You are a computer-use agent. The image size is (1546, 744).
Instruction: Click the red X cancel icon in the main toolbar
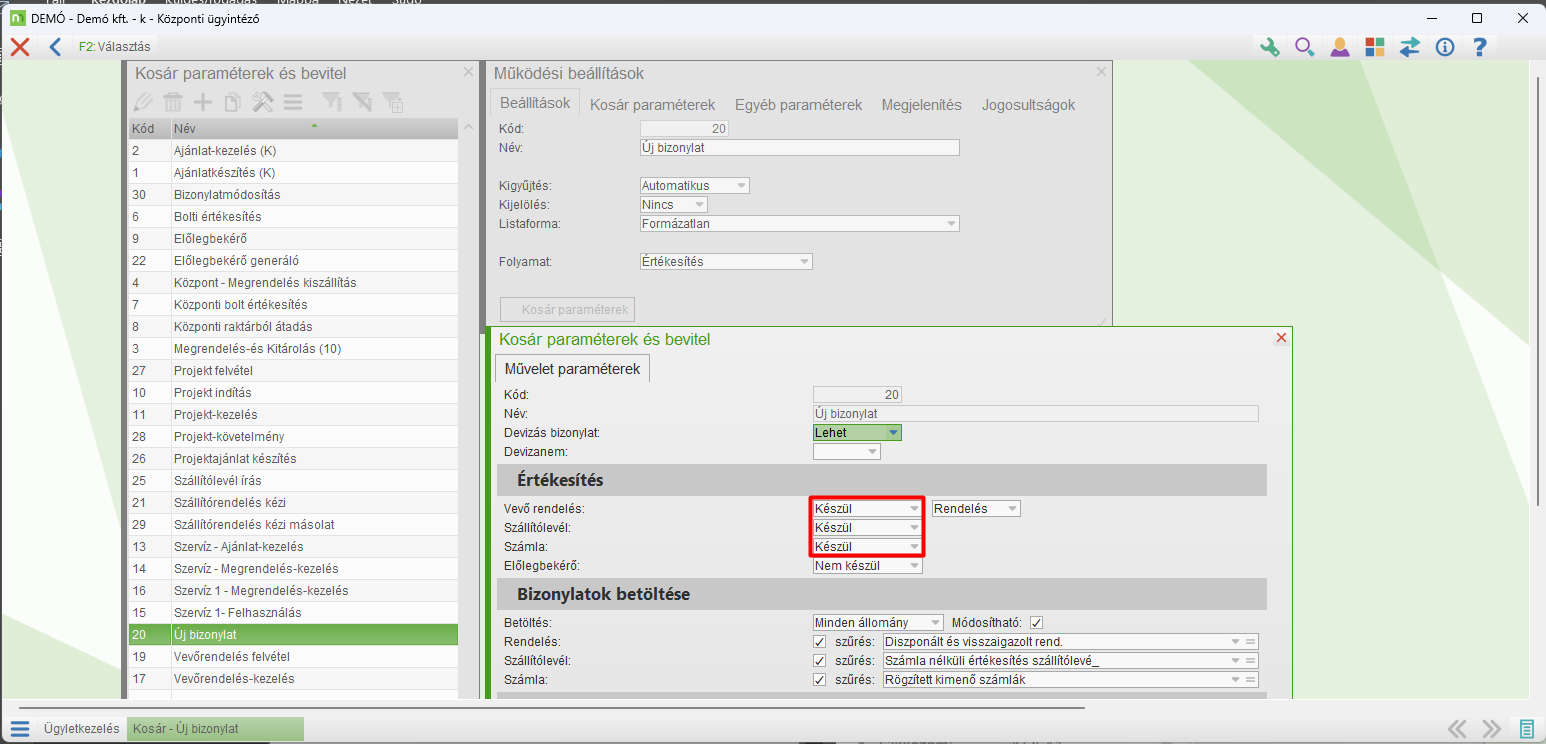(x=20, y=47)
